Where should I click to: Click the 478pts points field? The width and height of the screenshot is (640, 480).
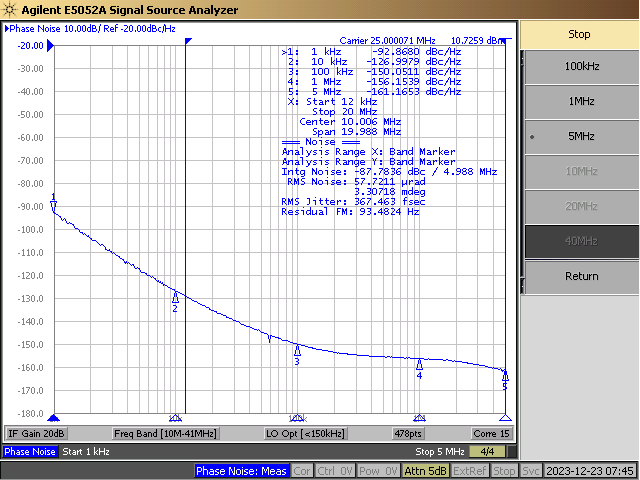408,434
